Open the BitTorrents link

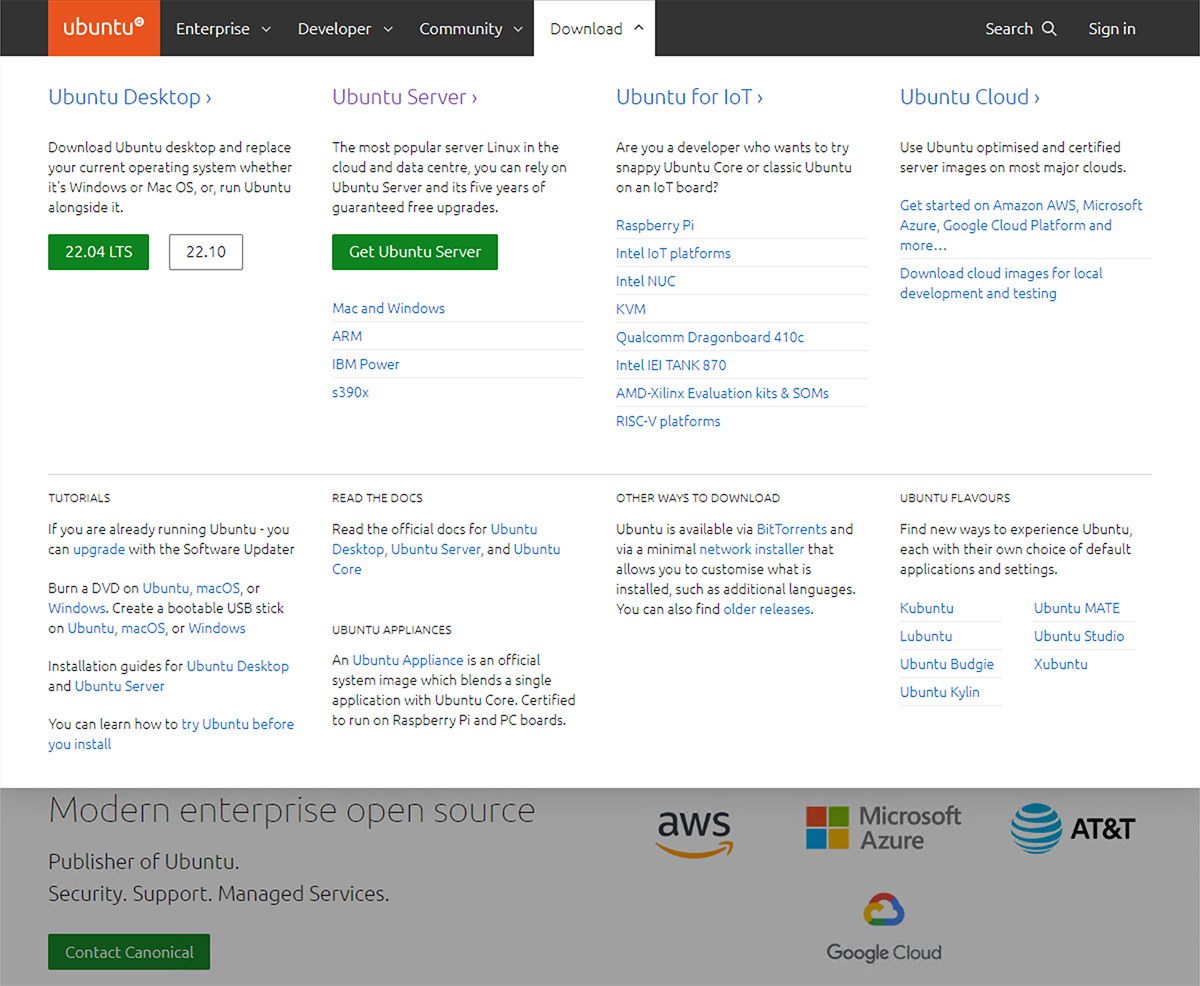click(x=792, y=529)
